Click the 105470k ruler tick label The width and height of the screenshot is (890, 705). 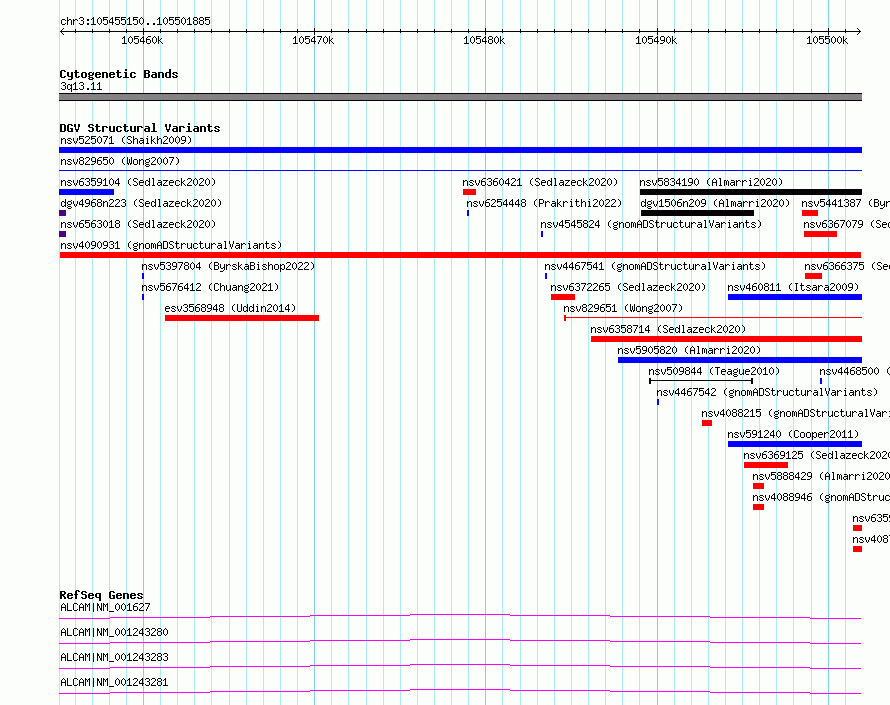click(313, 40)
